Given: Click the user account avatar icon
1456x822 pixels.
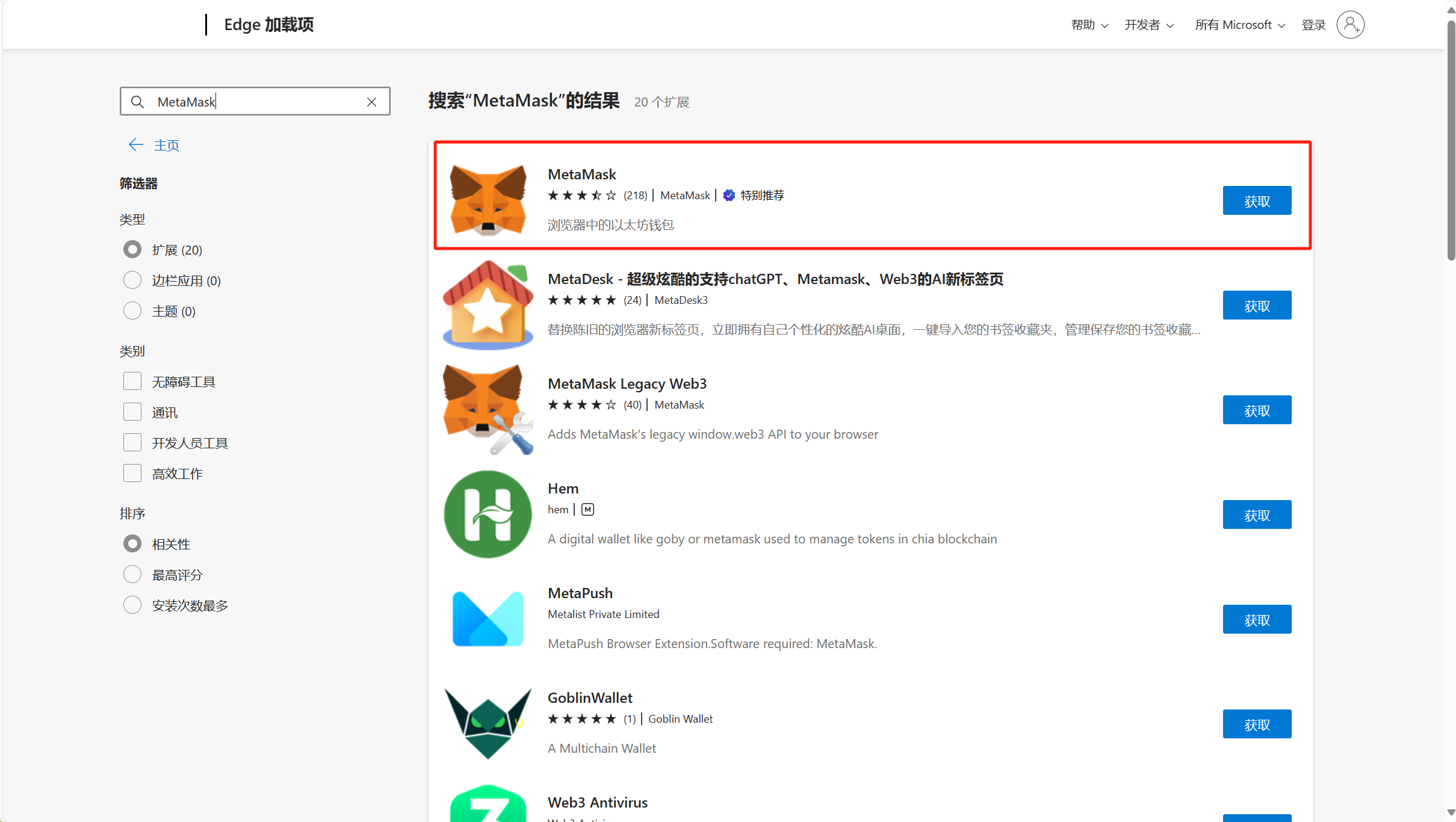Looking at the screenshot, I should [1350, 25].
